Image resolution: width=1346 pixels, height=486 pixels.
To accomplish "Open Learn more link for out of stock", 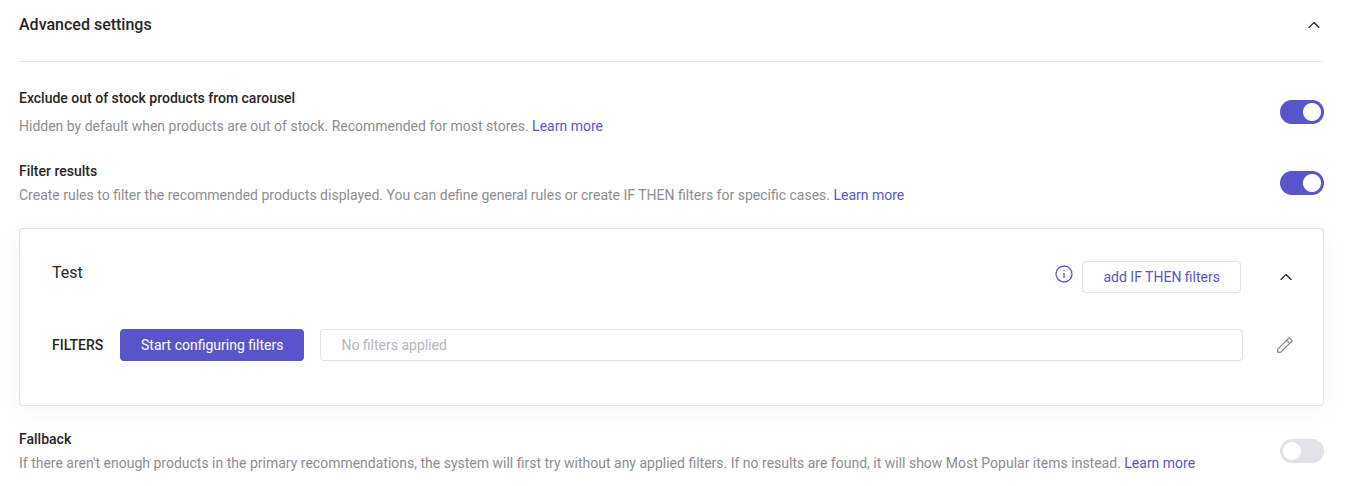I will point(567,126).
